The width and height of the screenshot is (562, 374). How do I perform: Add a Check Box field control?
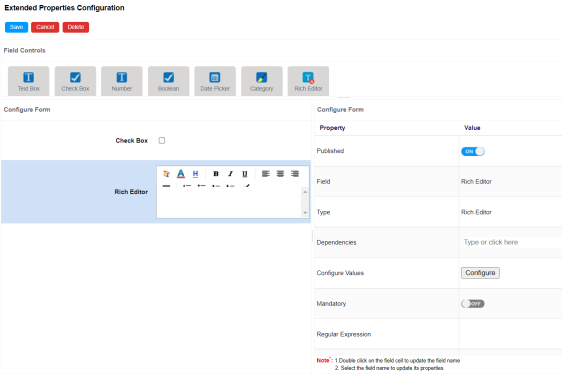[75, 81]
